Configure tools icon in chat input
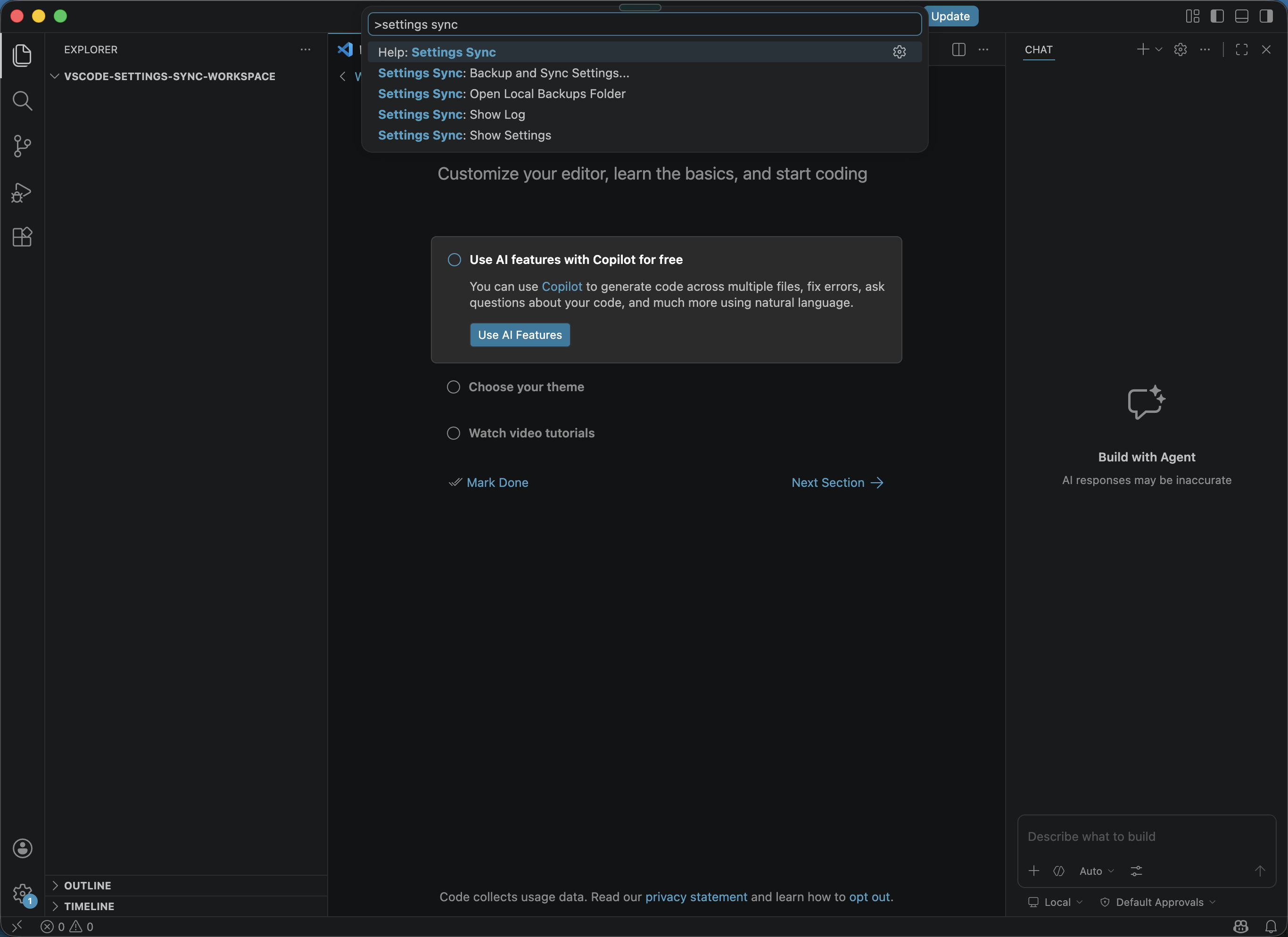Image resolution: width=1288 pixels, height=937 pixels. [1136, 871]
